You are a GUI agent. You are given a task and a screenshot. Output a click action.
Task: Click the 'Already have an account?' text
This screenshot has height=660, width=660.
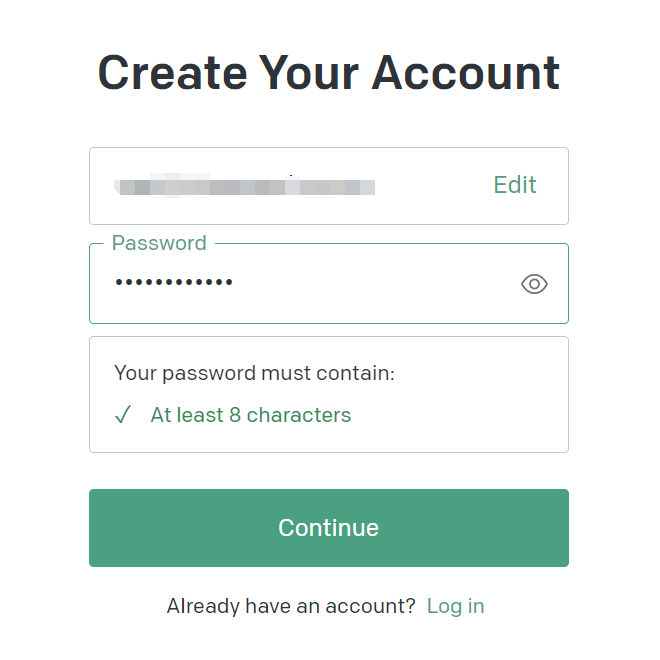(x=291, y=606)
